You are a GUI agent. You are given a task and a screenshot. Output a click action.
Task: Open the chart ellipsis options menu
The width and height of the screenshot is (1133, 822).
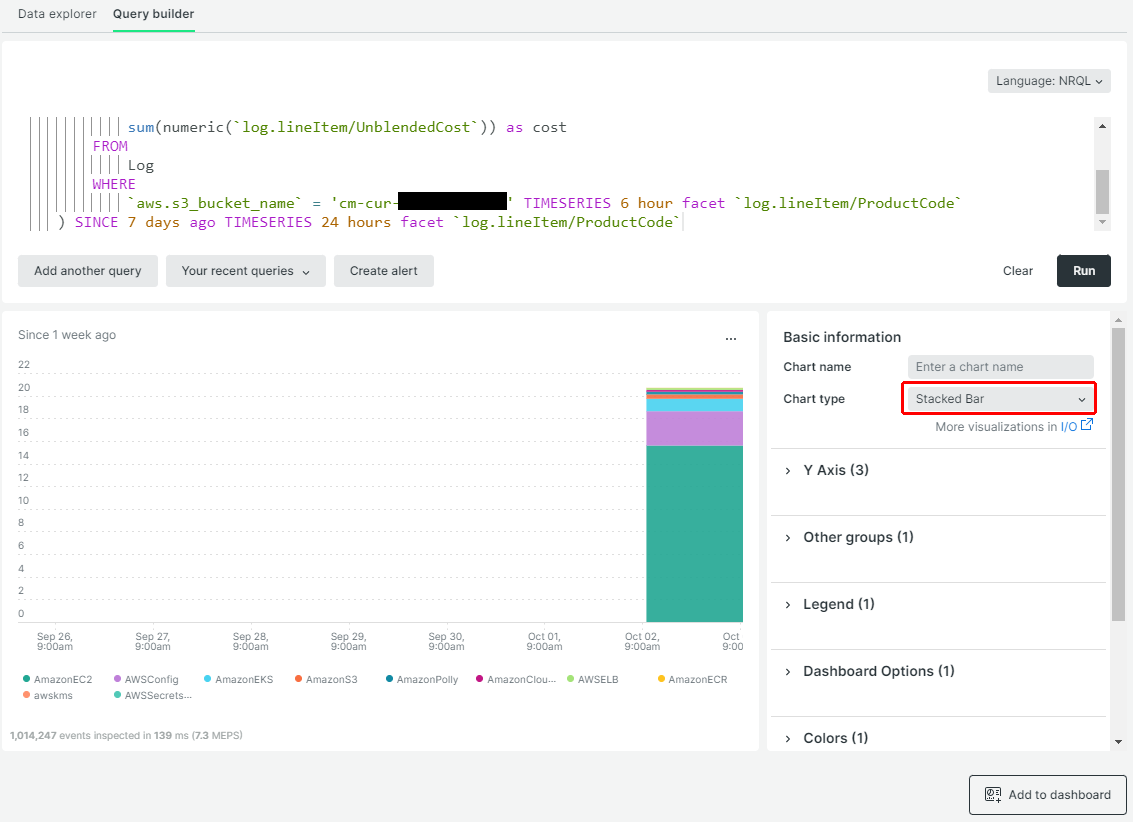pyautogui.click(x=731, y=338)
